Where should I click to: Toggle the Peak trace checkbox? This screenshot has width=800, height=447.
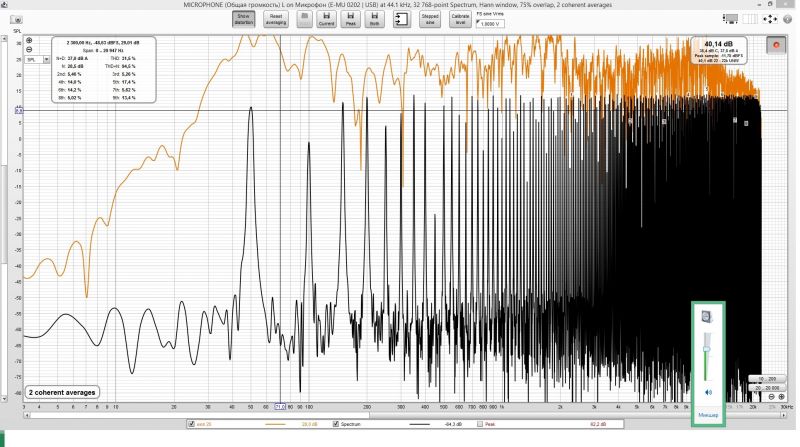click(x=479, y=425)
